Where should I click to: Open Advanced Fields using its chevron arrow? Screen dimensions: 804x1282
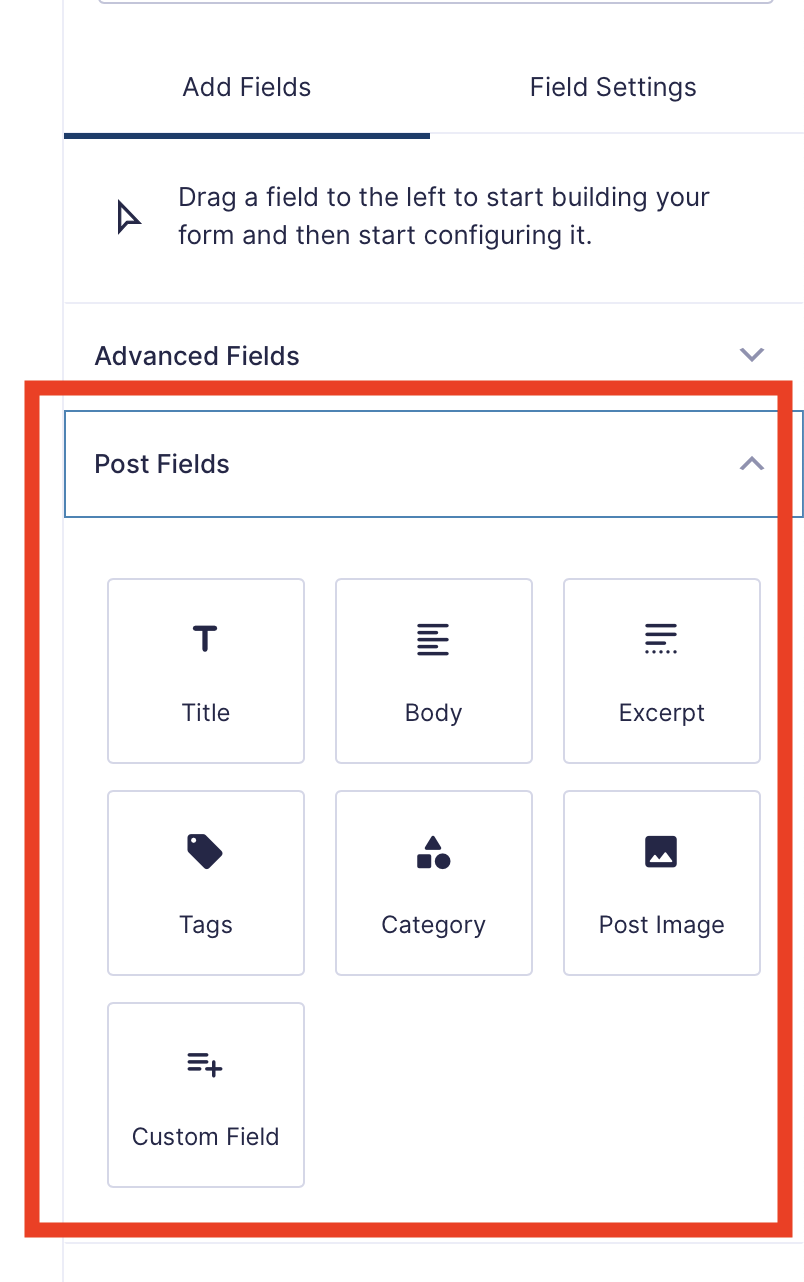pyautogui.click(x=751, y=354)
